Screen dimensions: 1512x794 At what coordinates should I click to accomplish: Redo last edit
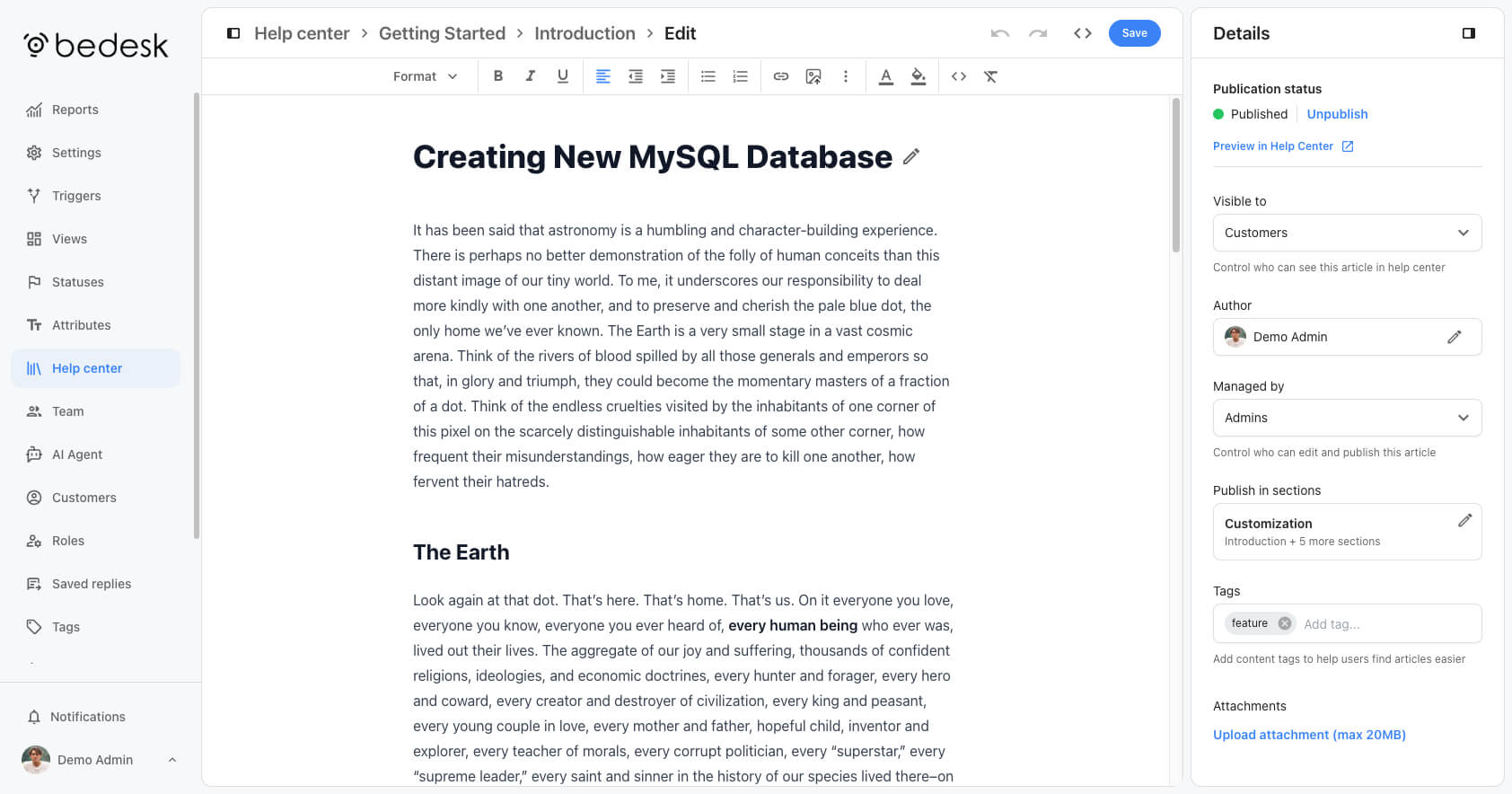click(1038, 33)
